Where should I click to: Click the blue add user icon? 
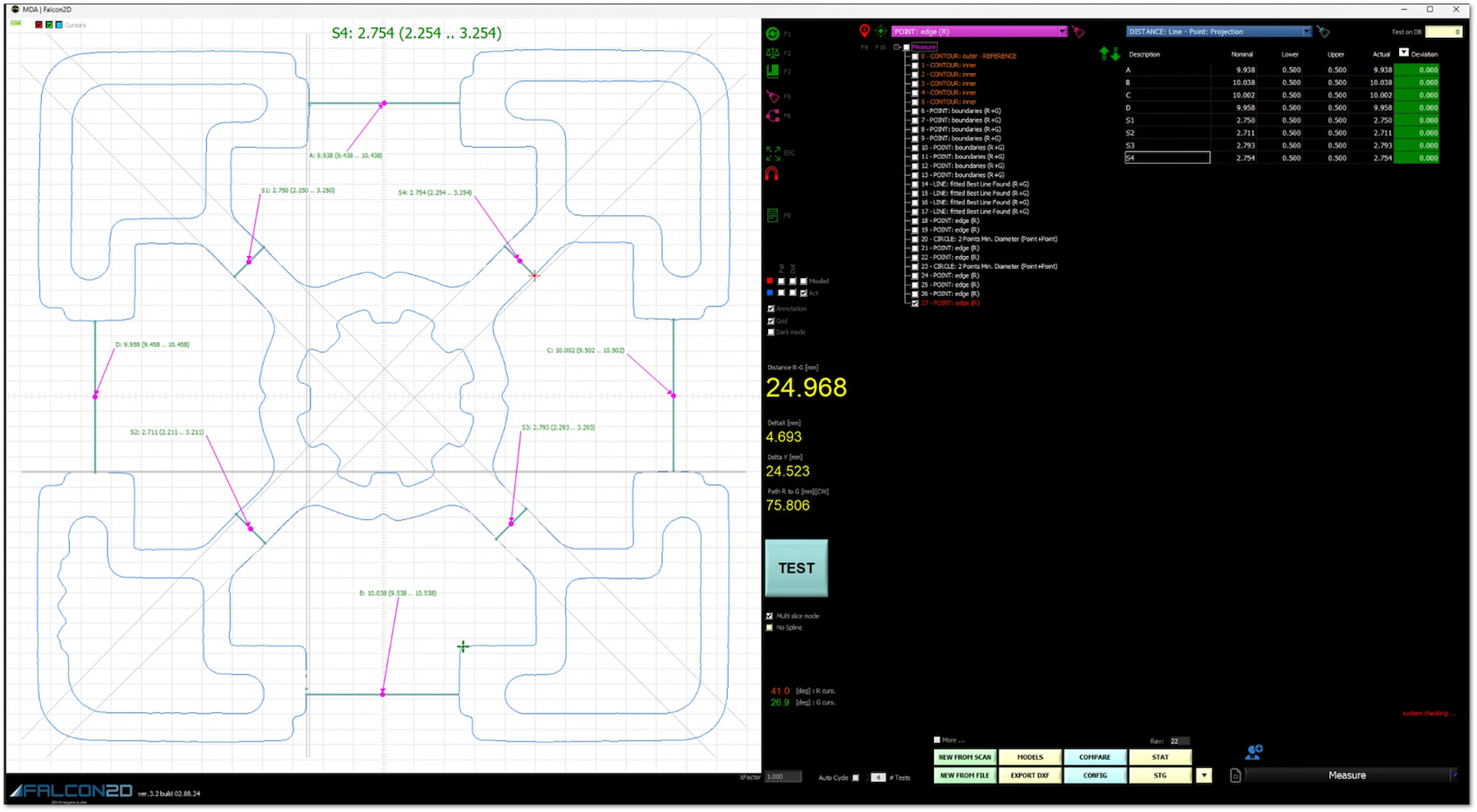click(x=1253, y=751)
